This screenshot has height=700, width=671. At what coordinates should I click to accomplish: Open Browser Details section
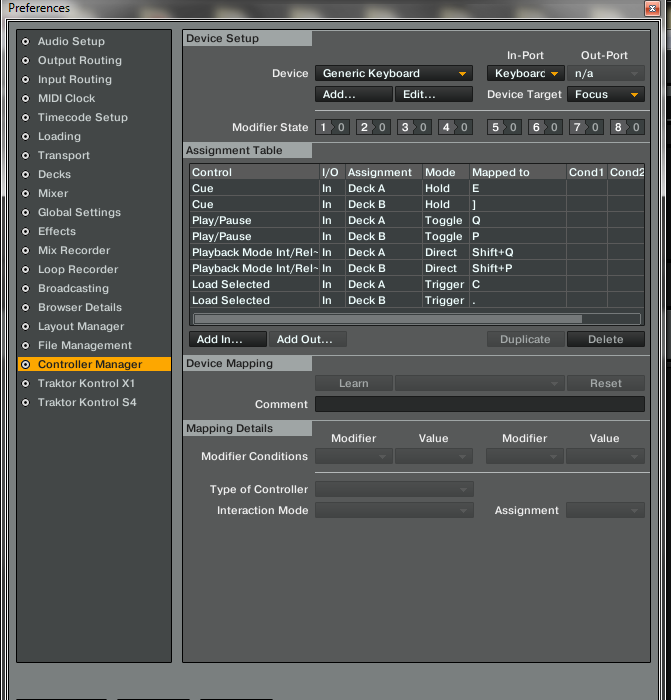[79, 307]
